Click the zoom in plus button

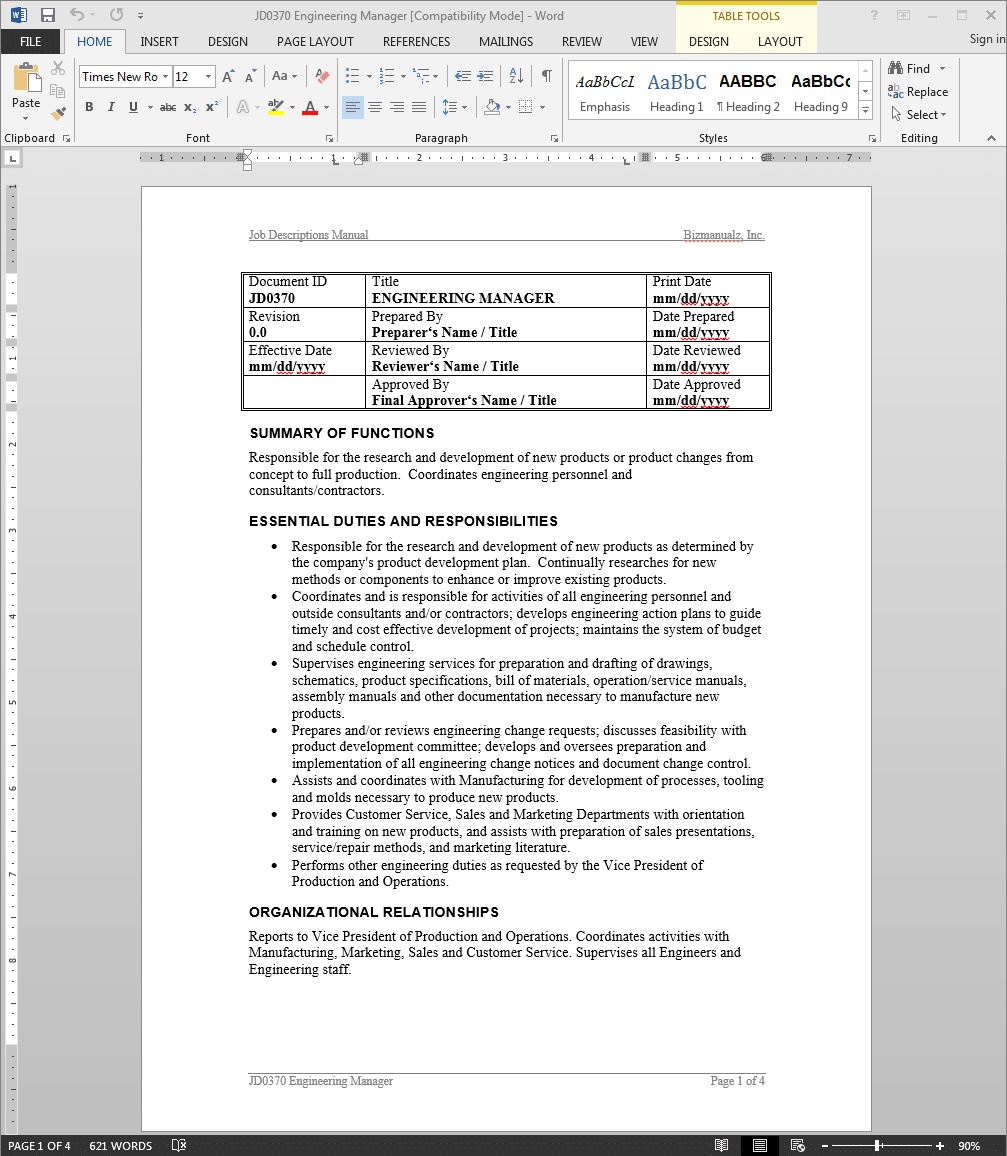[x=940, y=1146]
